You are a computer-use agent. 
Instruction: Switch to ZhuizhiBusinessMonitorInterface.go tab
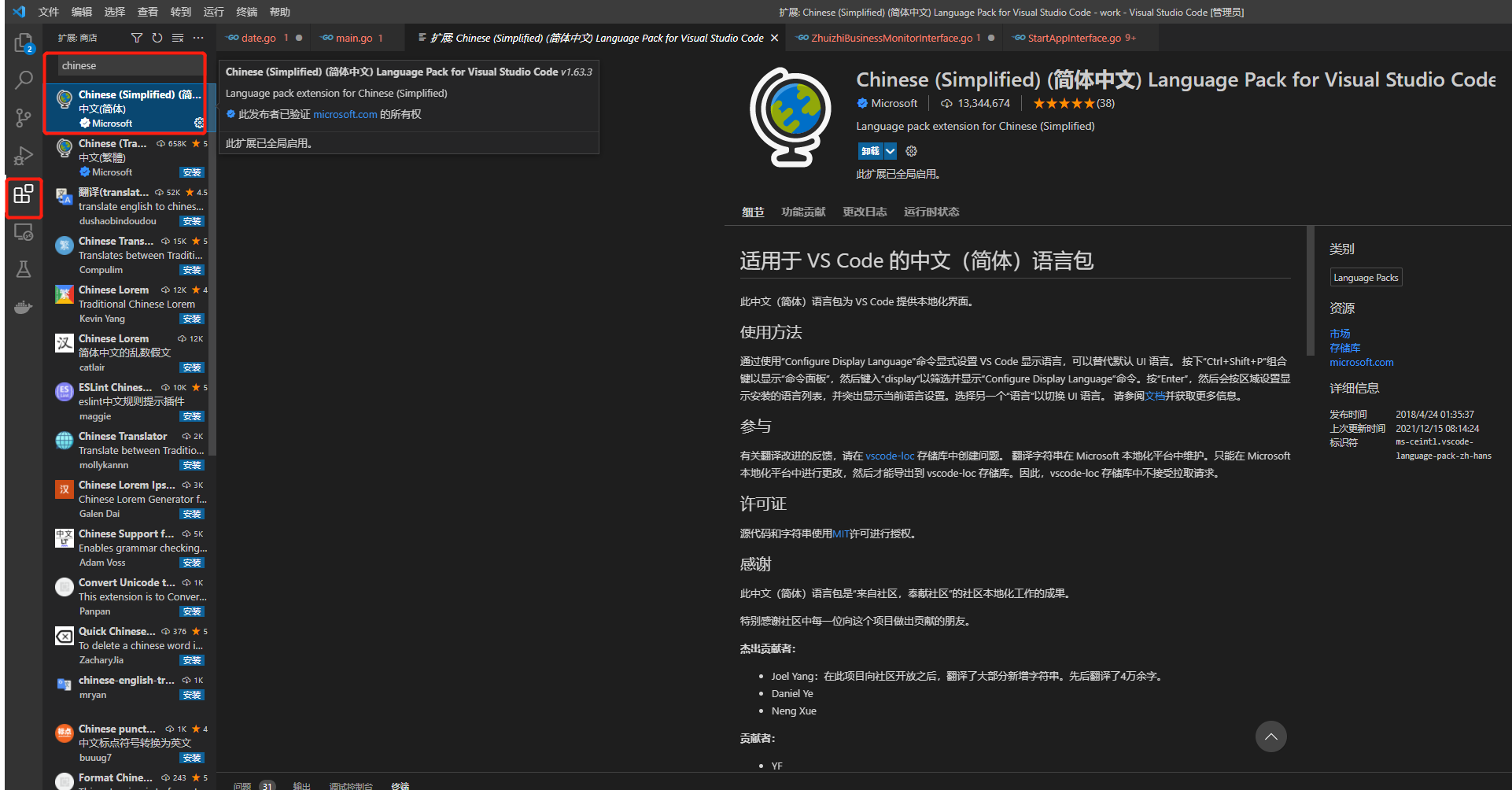895,38
